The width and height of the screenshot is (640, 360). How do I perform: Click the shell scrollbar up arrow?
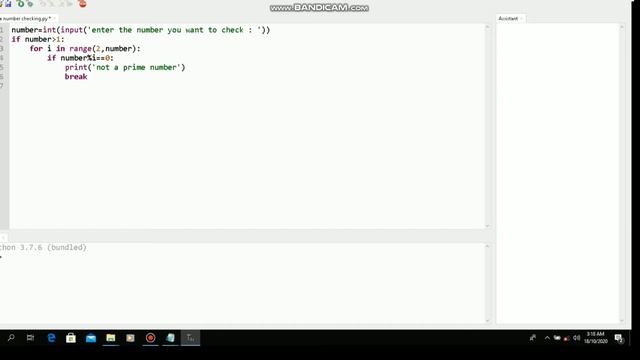pyautogui.click(x=487, y=246)
